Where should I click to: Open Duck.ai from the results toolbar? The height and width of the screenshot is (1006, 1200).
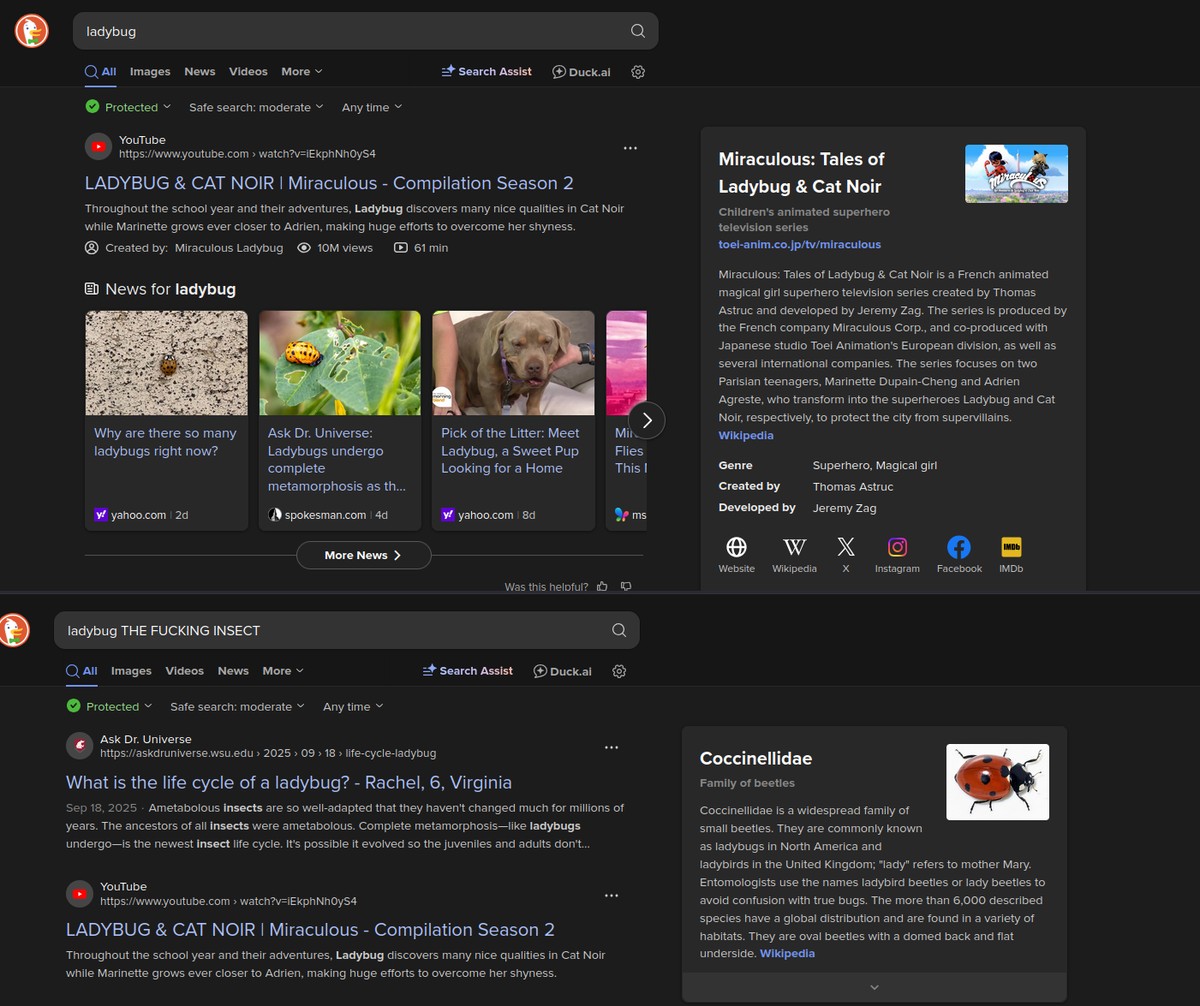(581, 71)
